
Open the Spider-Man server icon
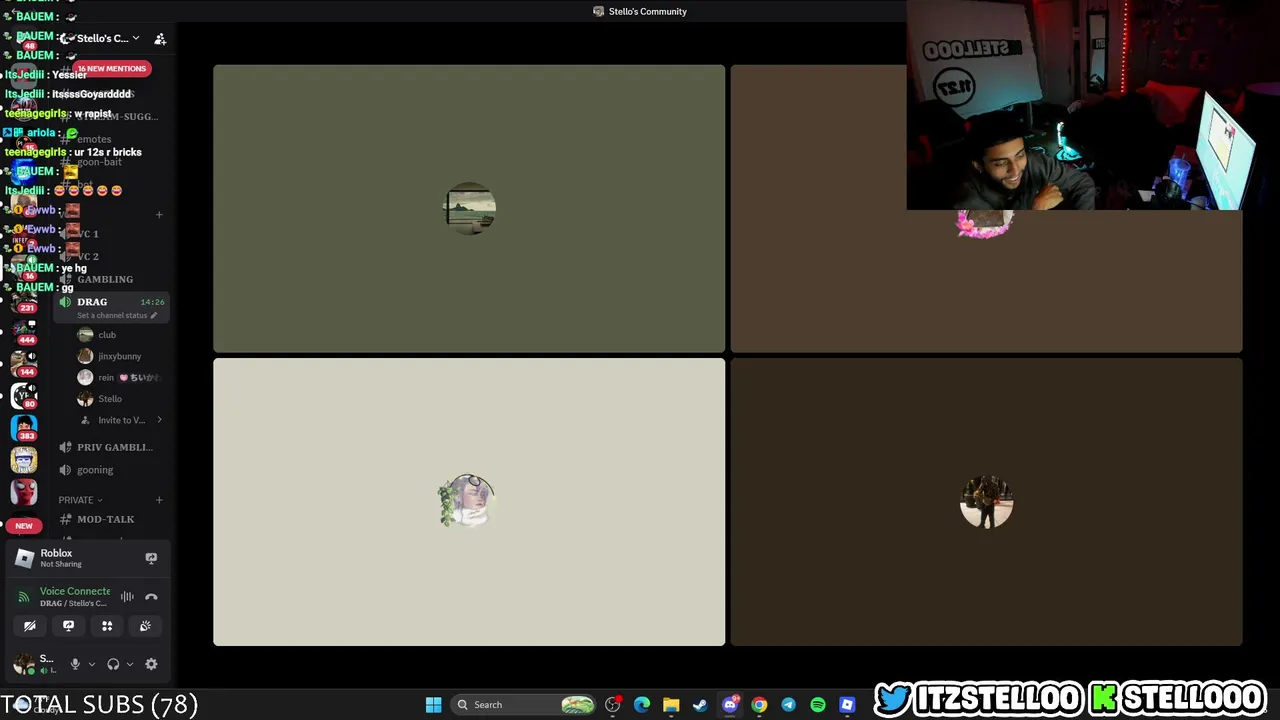pos(24,491)
